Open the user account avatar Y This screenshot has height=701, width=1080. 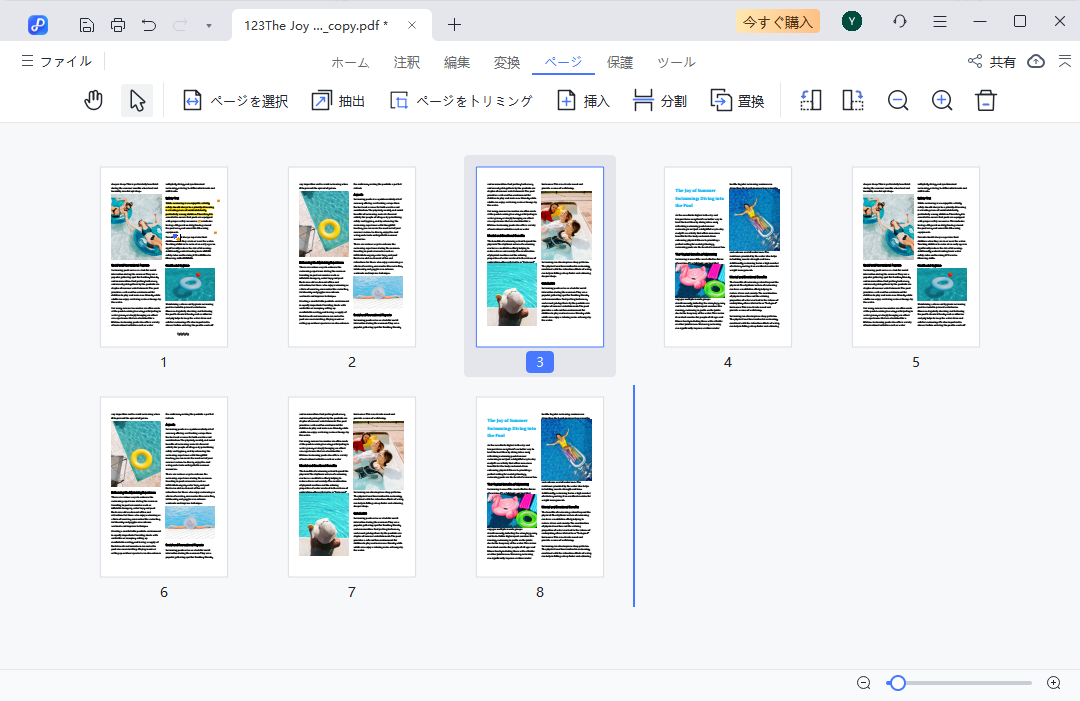[852, 21]
